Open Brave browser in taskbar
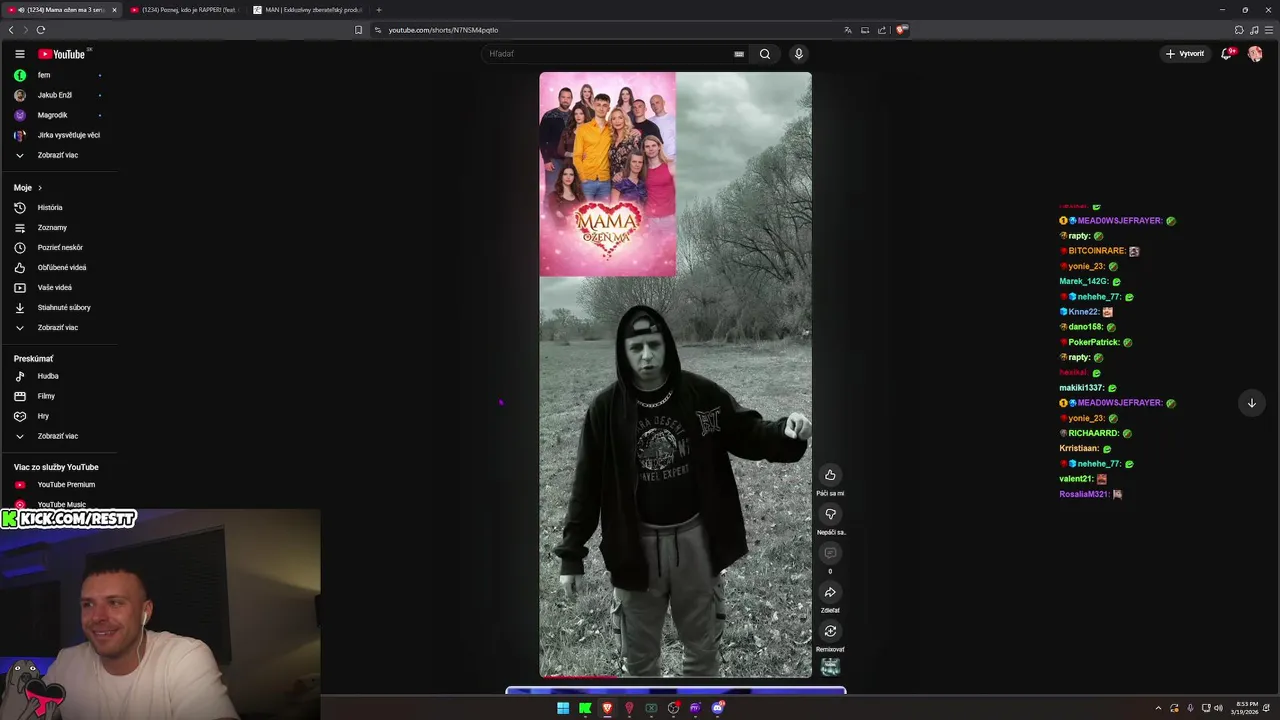 (607, 708)
